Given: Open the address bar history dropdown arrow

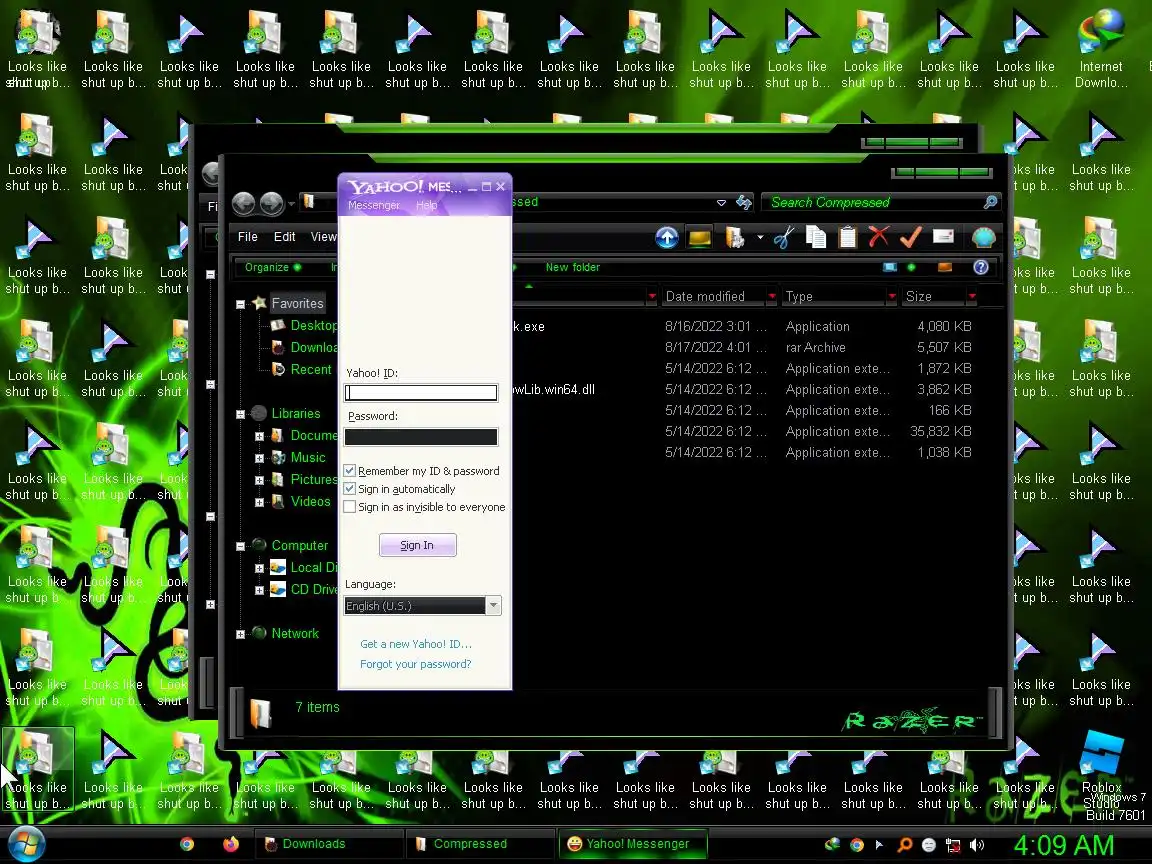Looking at the screenshot, I should [721, 202].
